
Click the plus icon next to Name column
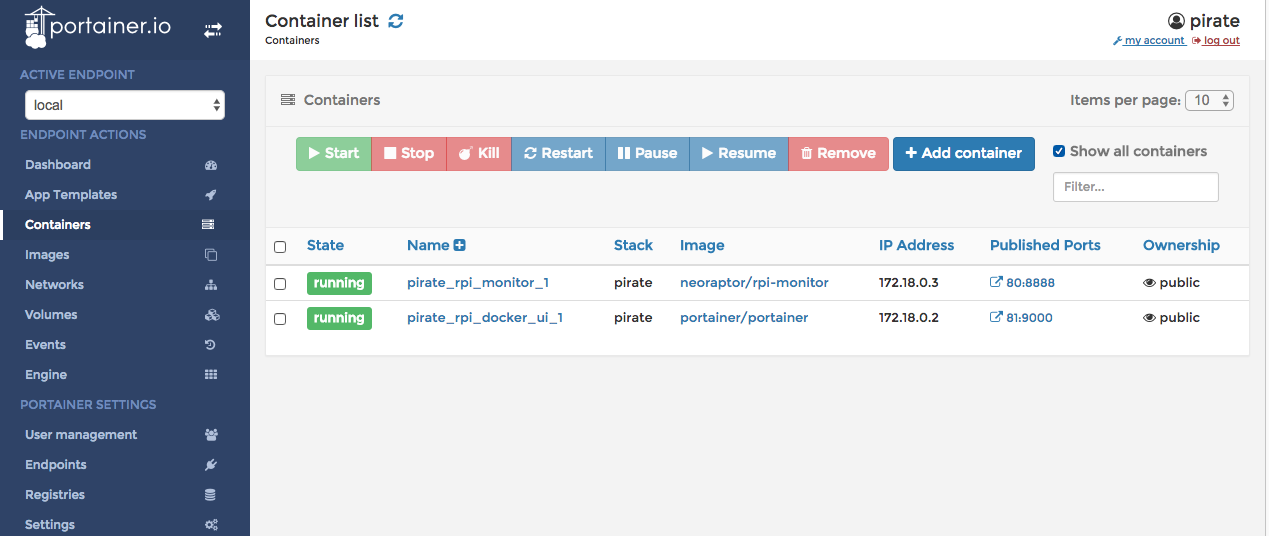tap(460, 245)
